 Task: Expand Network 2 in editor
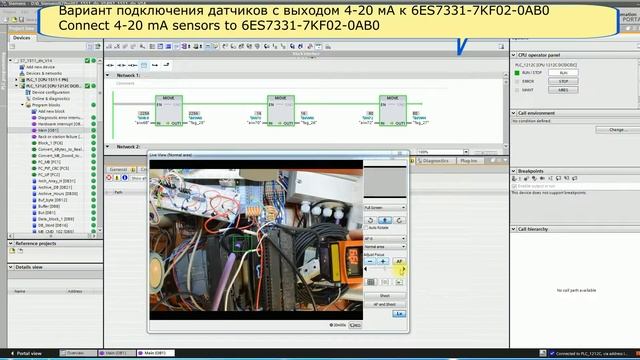(108, 147)
